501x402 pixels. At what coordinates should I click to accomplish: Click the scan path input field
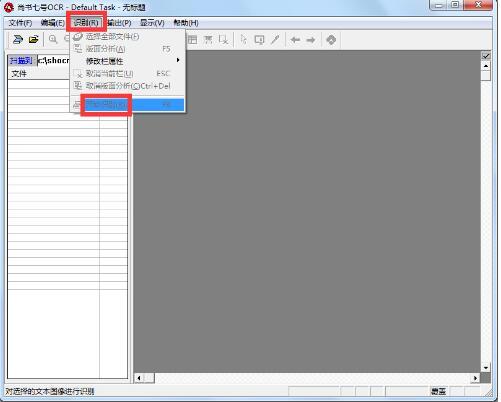pyautogui.click(x=53, y=61)
